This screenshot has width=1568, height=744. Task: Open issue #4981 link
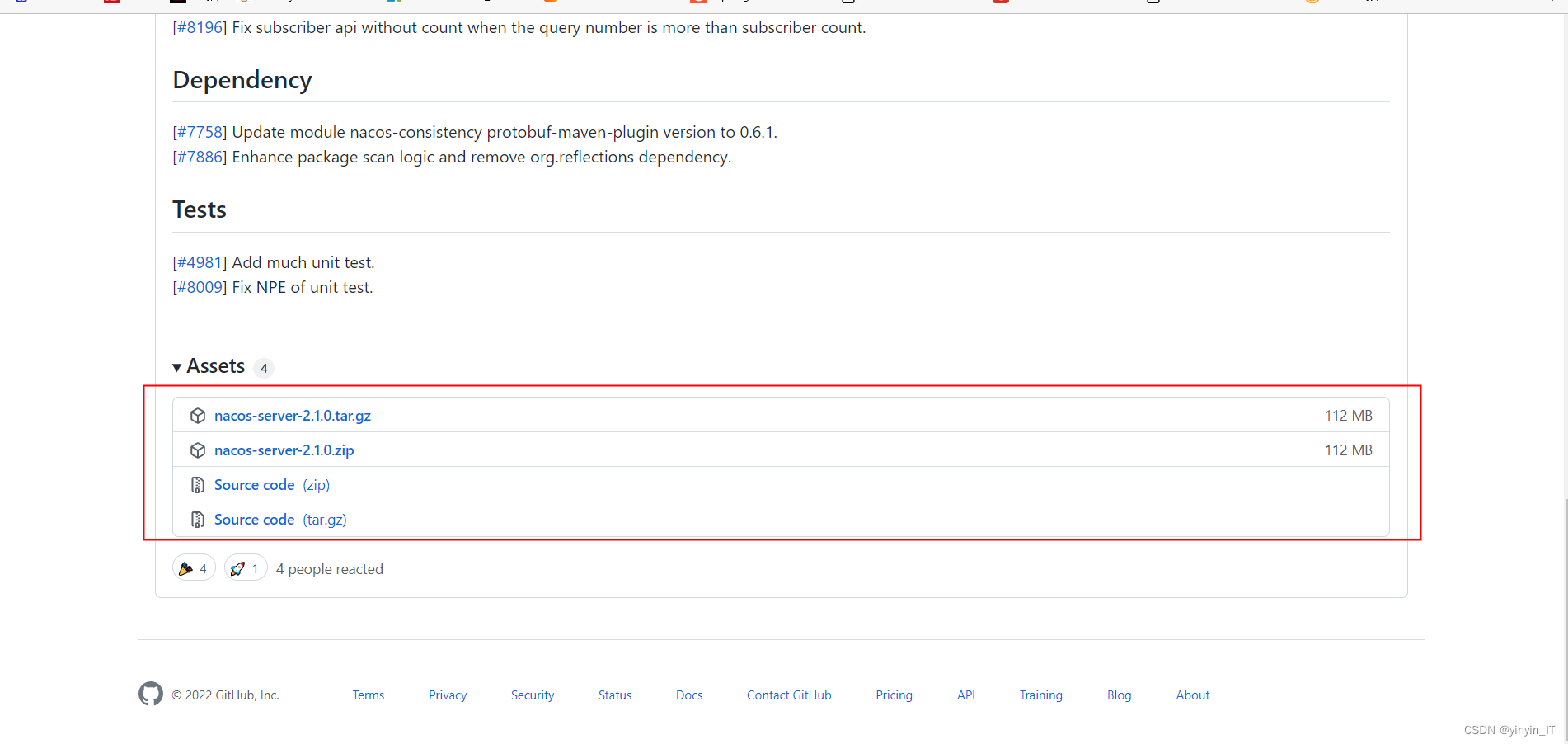click(x=200, y=262)
